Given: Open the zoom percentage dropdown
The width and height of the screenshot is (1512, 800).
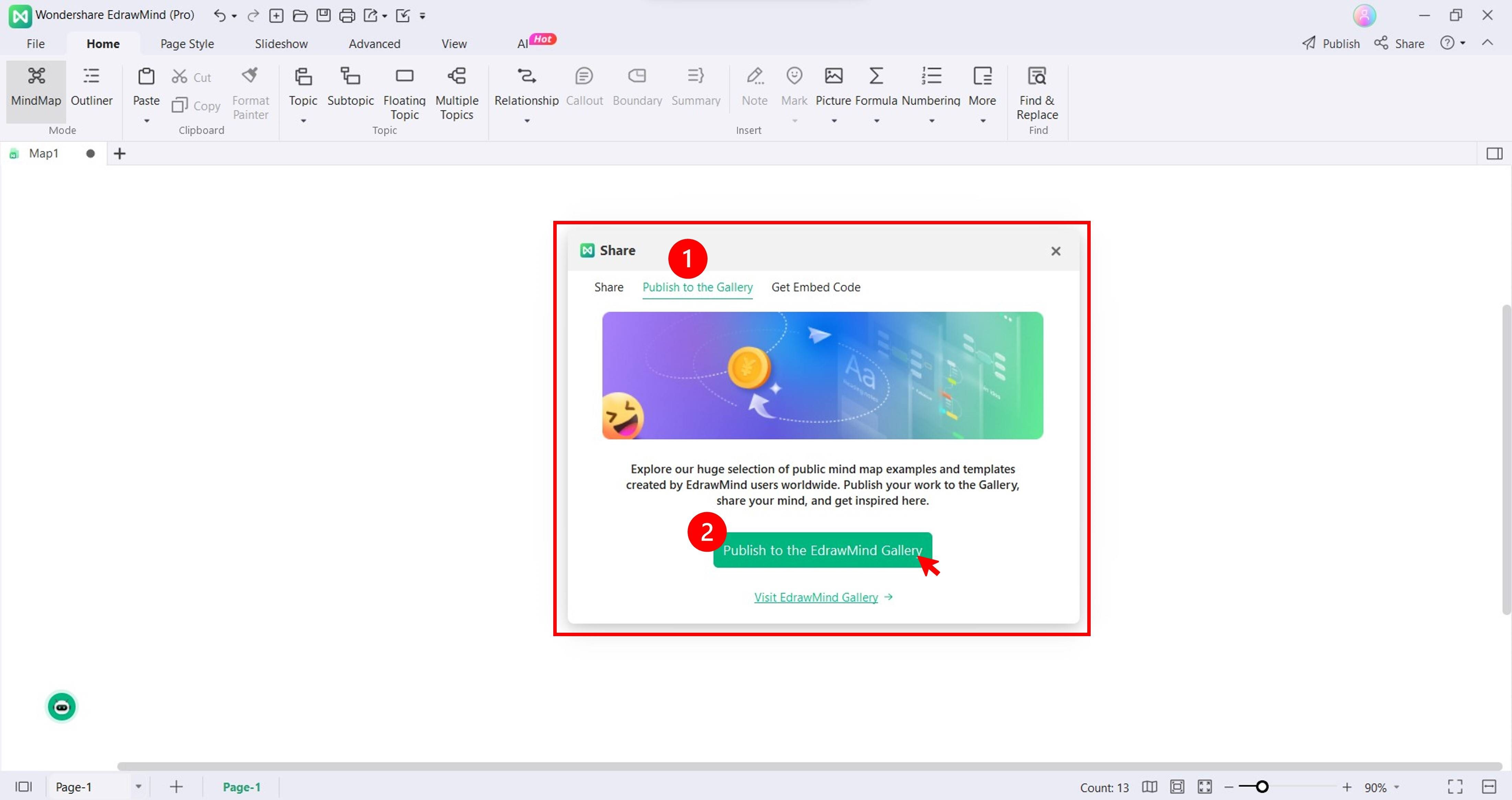Looking at the screenshot, I should 1397,787.
